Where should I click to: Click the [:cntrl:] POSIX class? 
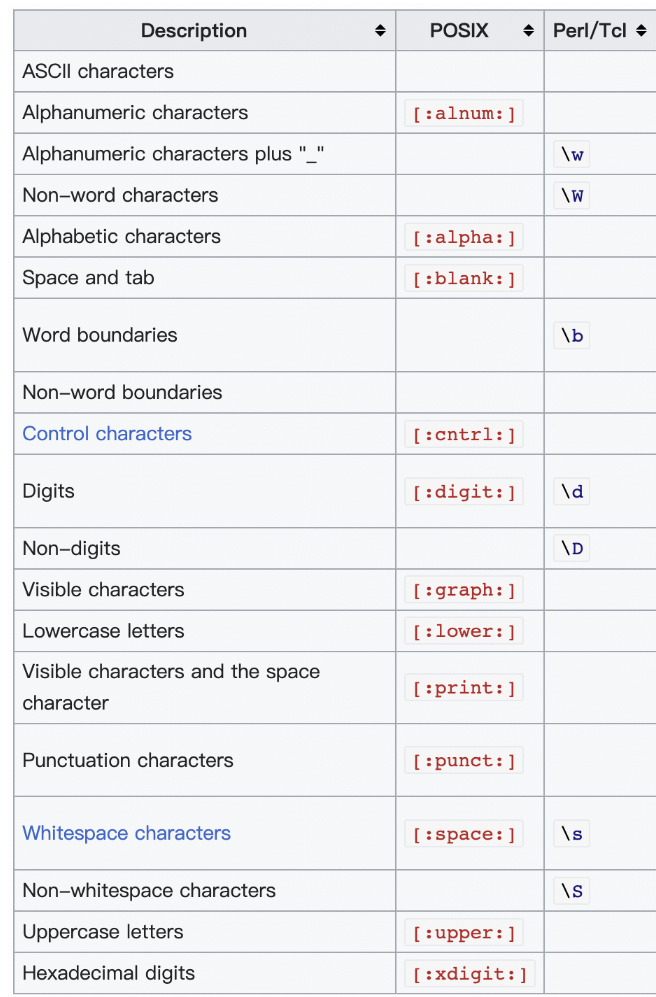464,434
